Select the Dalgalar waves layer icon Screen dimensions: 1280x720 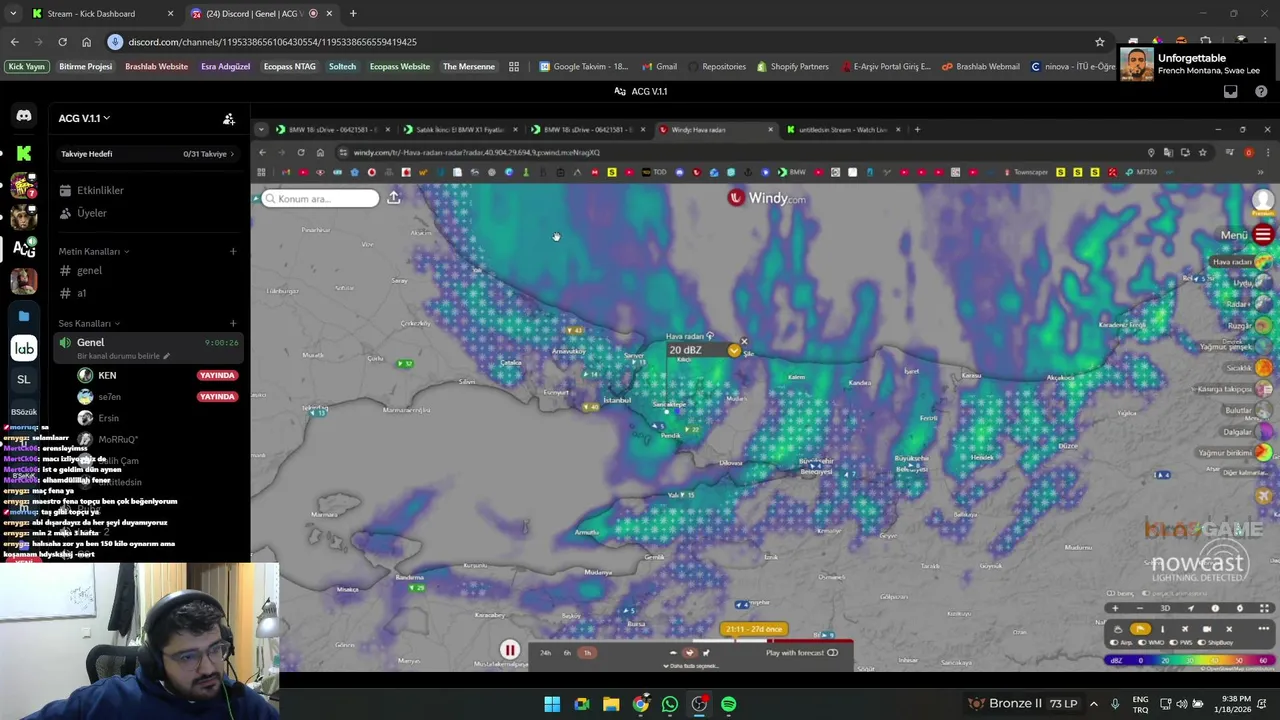1264,432
